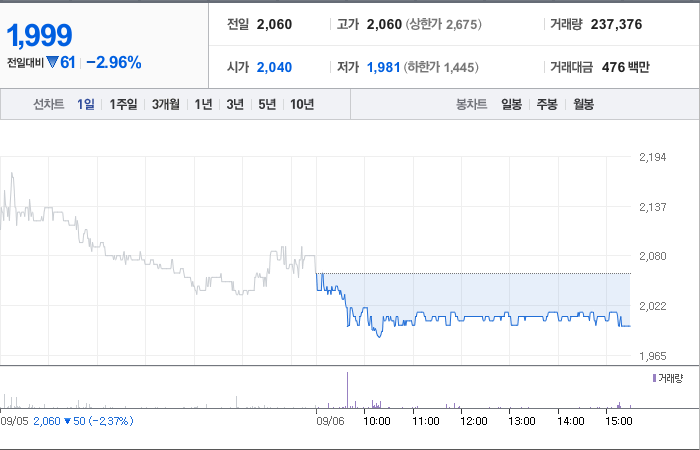Click the 저가 value 1,981
The image size is (700, 450).
[x=383, y=67]
